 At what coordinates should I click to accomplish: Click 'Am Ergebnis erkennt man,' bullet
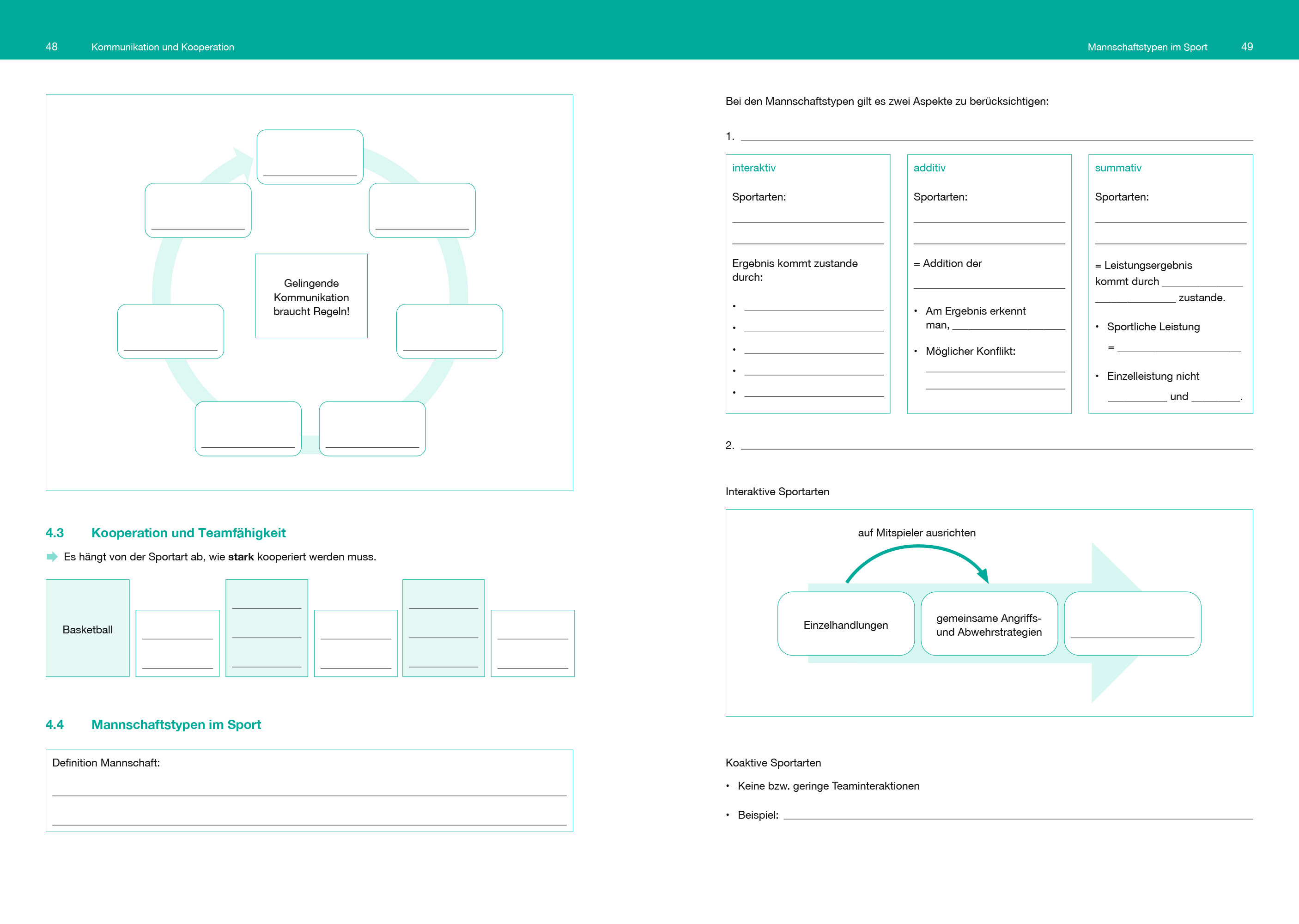tap(975, 317)
